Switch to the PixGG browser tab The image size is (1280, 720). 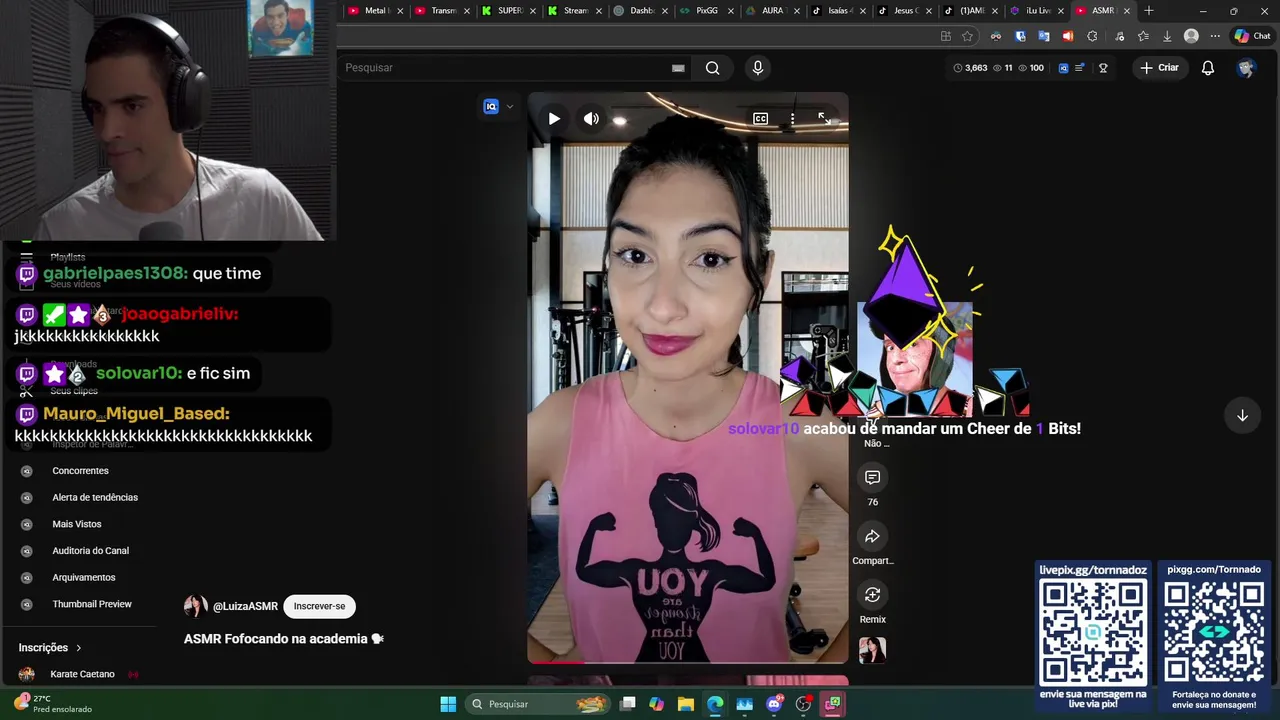[x=707, y=11]
